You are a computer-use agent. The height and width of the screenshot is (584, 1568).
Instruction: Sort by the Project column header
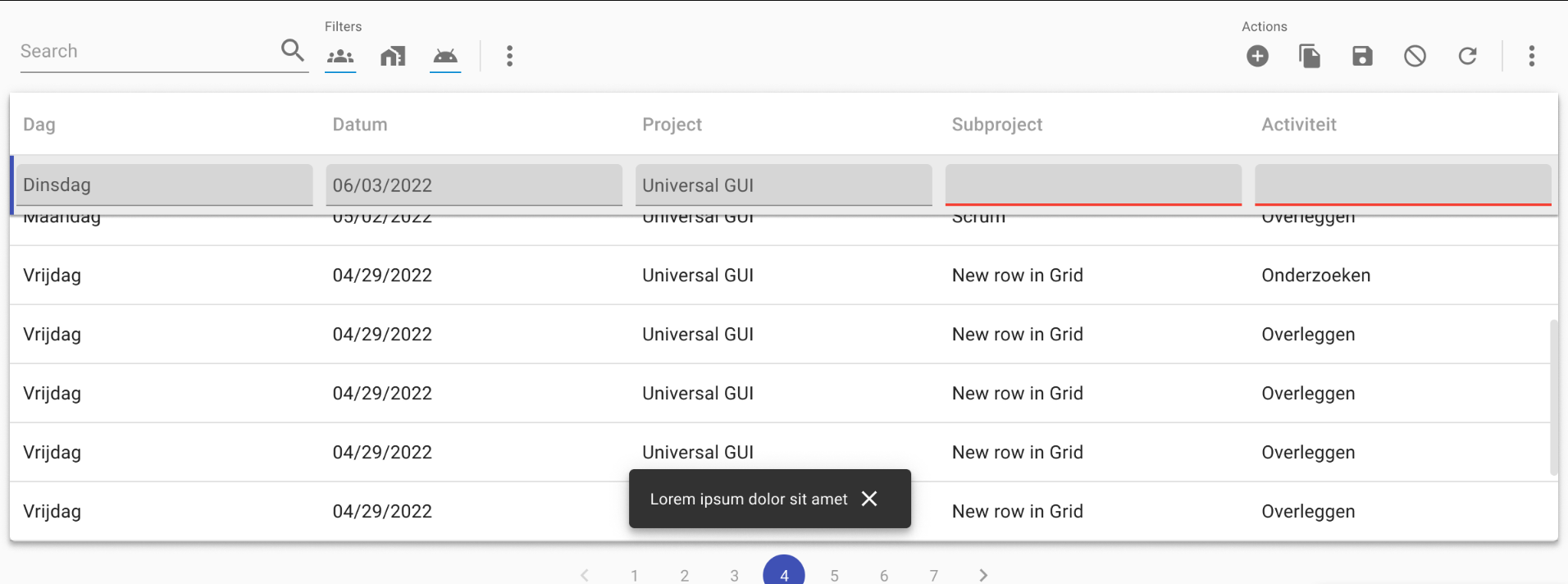pos(672,125)
